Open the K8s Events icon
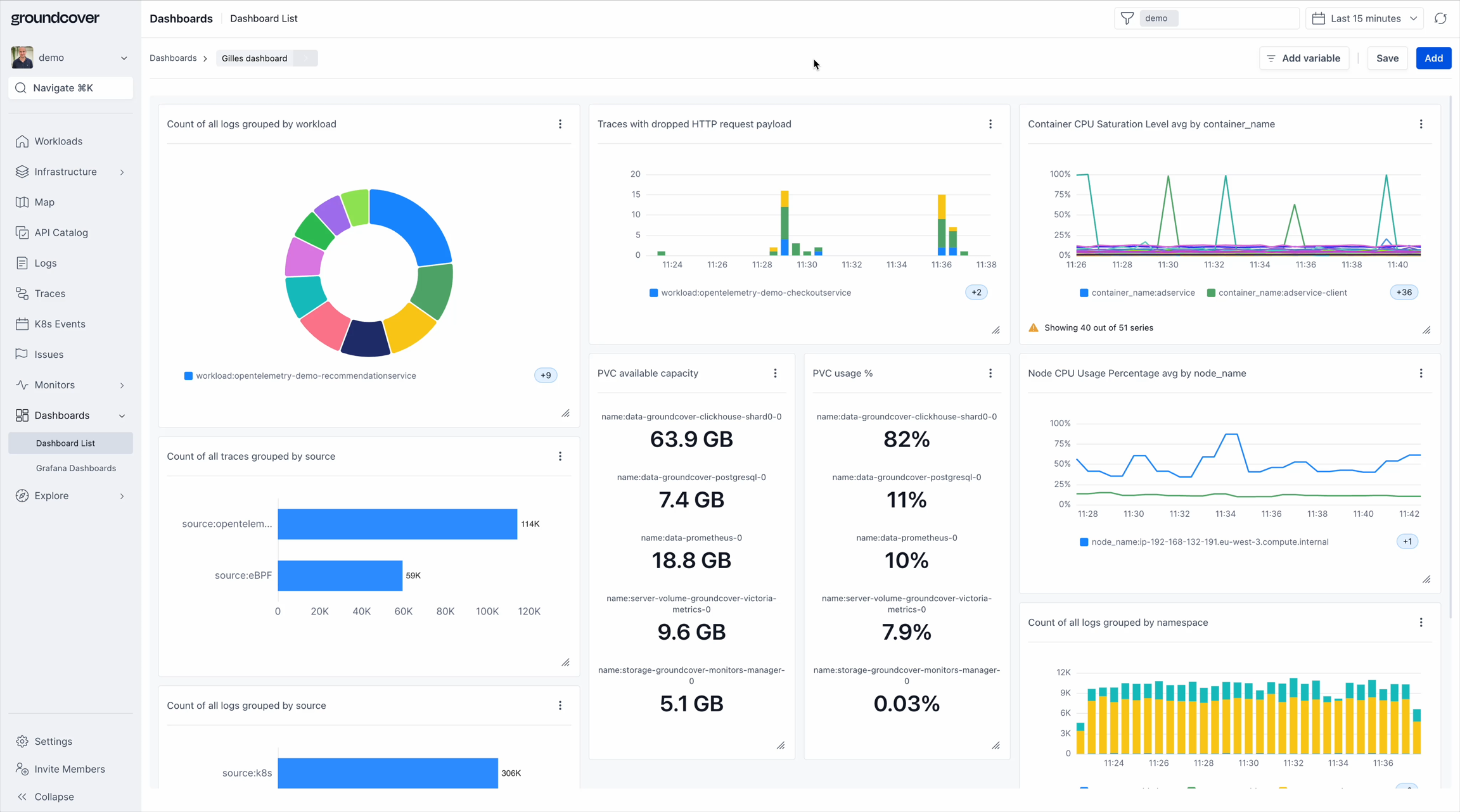The height and width of the screenshot is (812, 1460). pyautogui.click(x=23, y=324)
